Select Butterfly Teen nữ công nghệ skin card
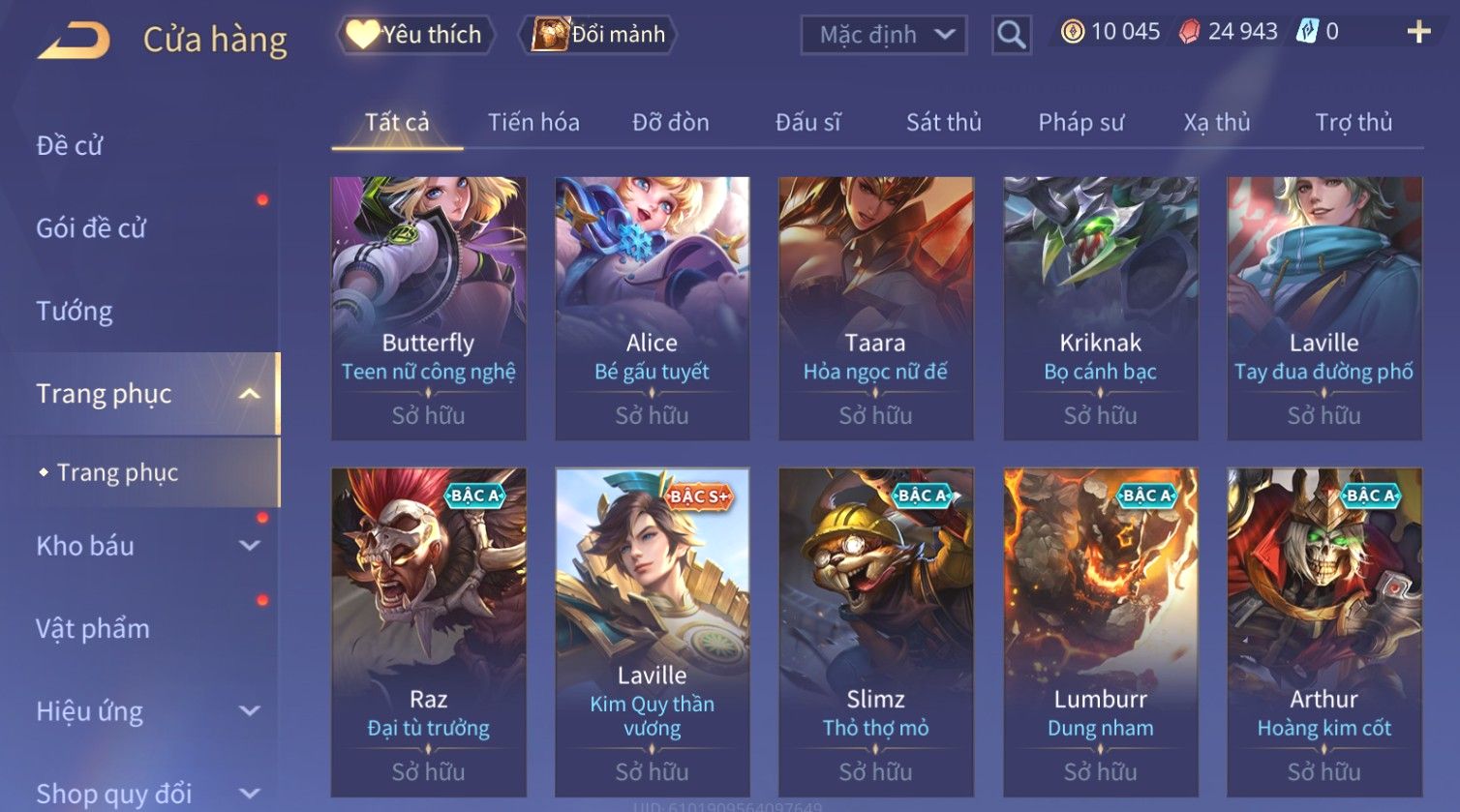The width and height of the screenshot is (1460, 812). (429, 308)
